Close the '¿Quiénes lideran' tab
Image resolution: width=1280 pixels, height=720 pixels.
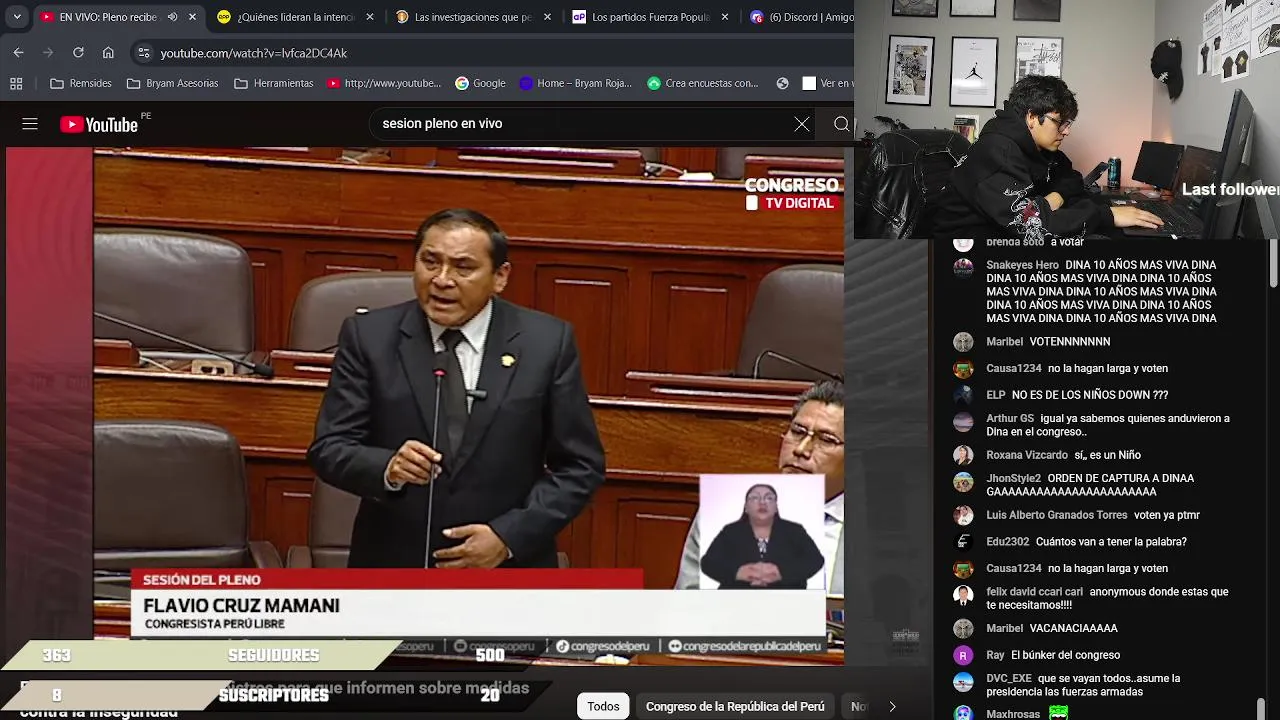tap(370, 17)
